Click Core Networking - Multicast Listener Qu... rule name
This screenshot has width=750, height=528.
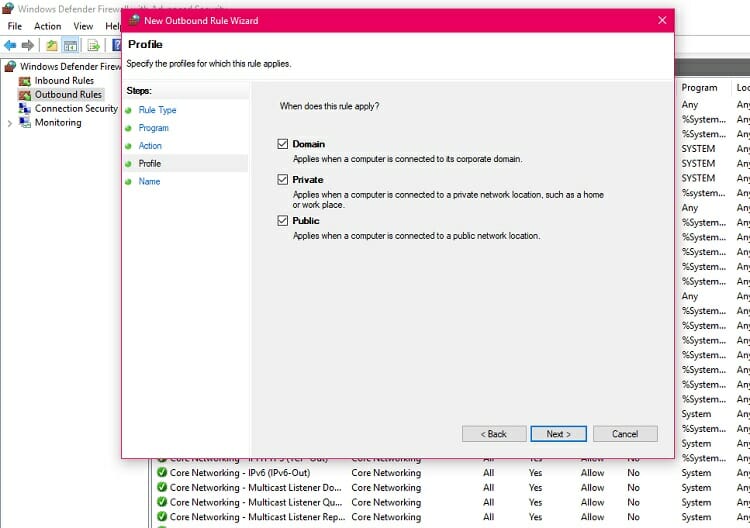point(256,502)
